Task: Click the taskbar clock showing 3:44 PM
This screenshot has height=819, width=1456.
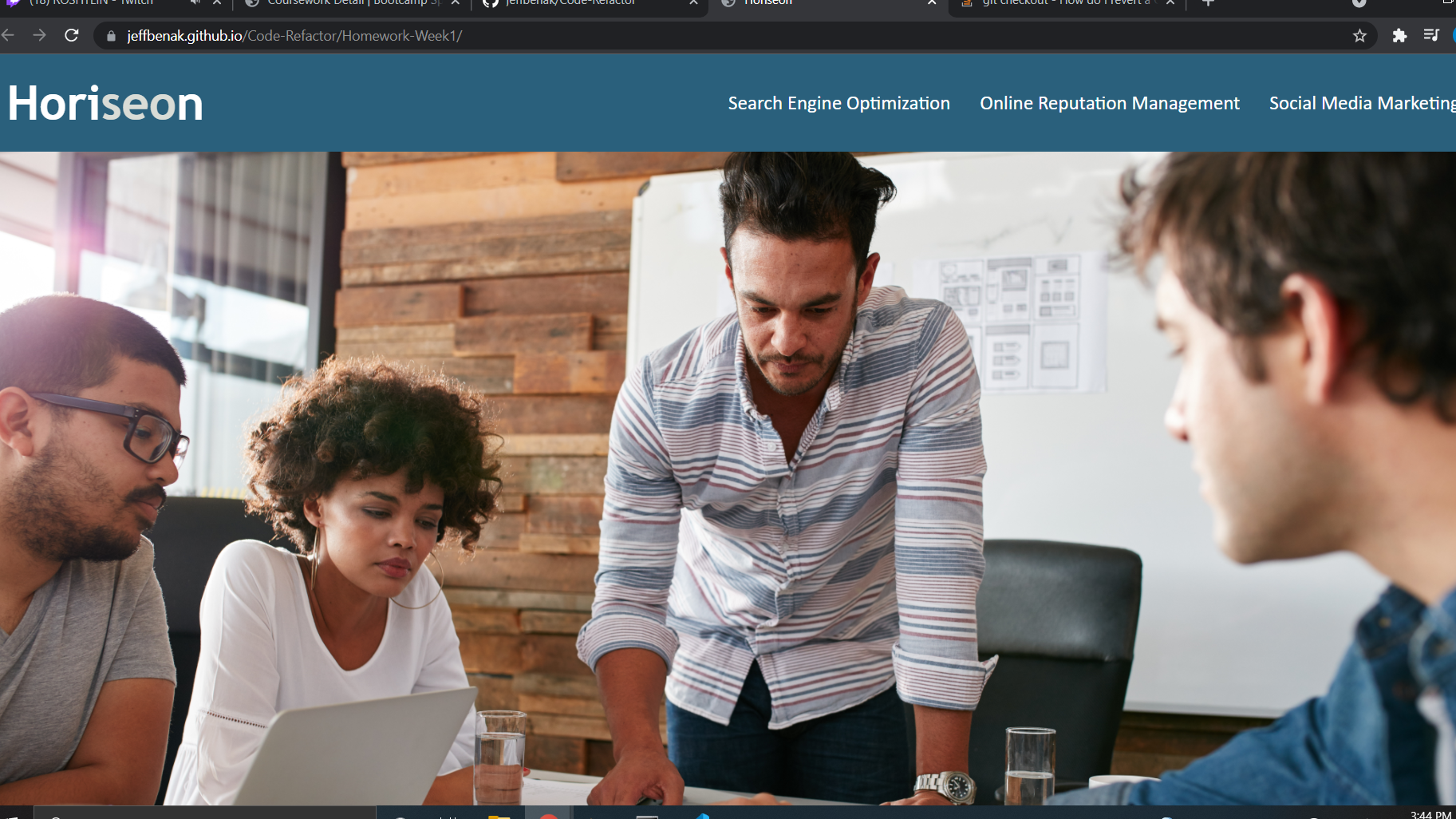Action: pyautogui.click(x=1430, y=814)
